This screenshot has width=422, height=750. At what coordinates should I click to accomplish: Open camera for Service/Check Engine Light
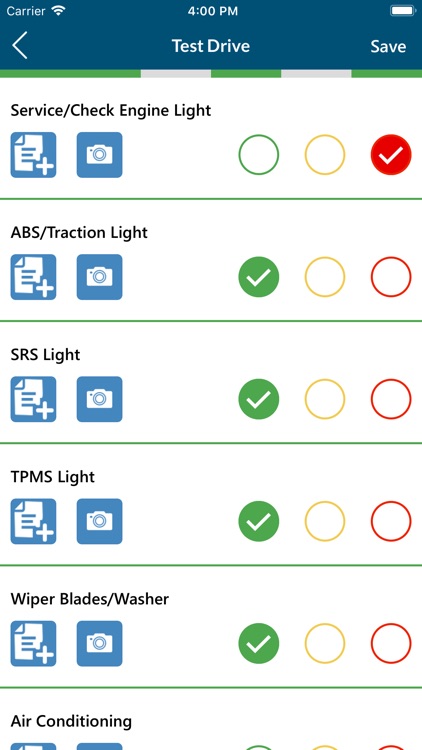100,155
